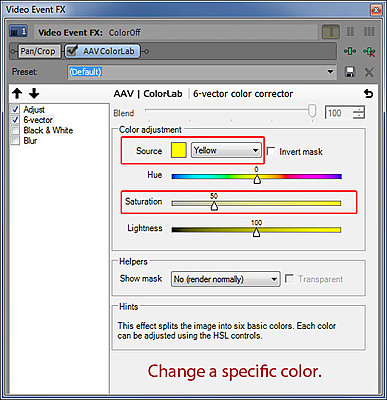The image size is (387, 400).
Task: Reset settings with the undo arrow icon
Action: coord(368,94)
